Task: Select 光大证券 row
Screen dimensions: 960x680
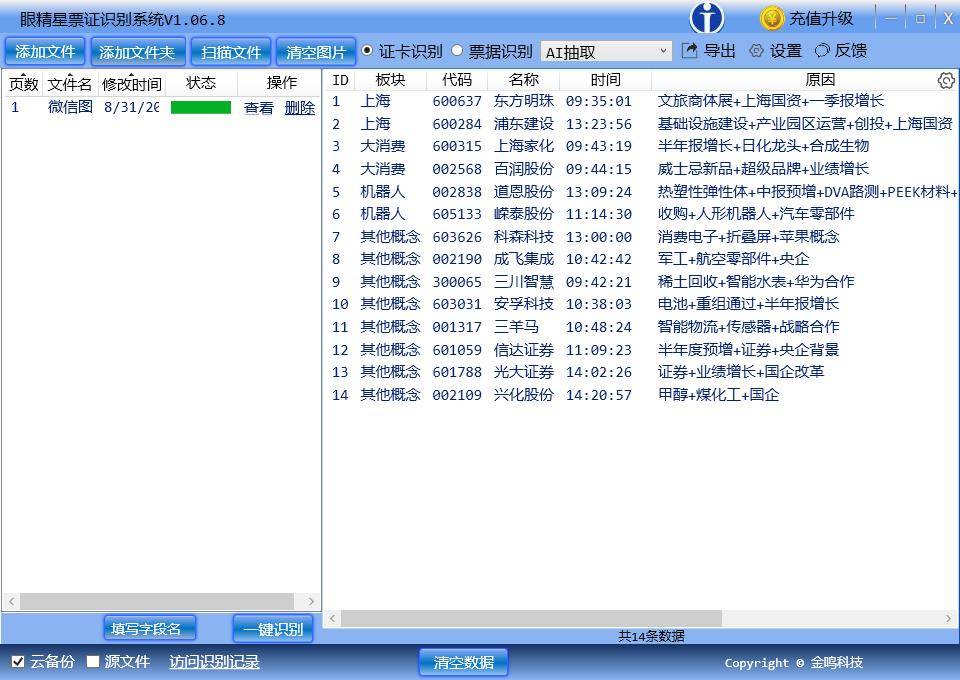Action: click(641, 372)
